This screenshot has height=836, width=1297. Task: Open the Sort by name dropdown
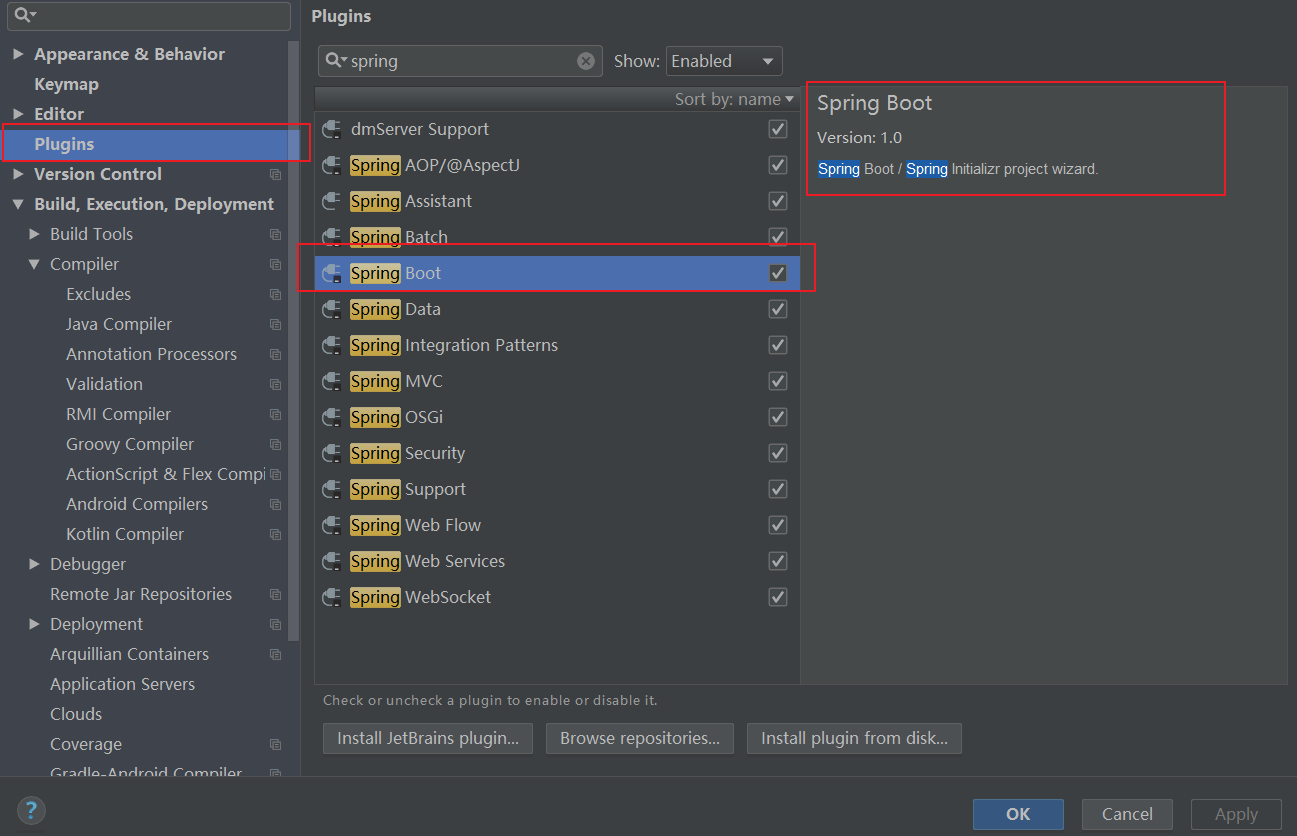(734, 99)
